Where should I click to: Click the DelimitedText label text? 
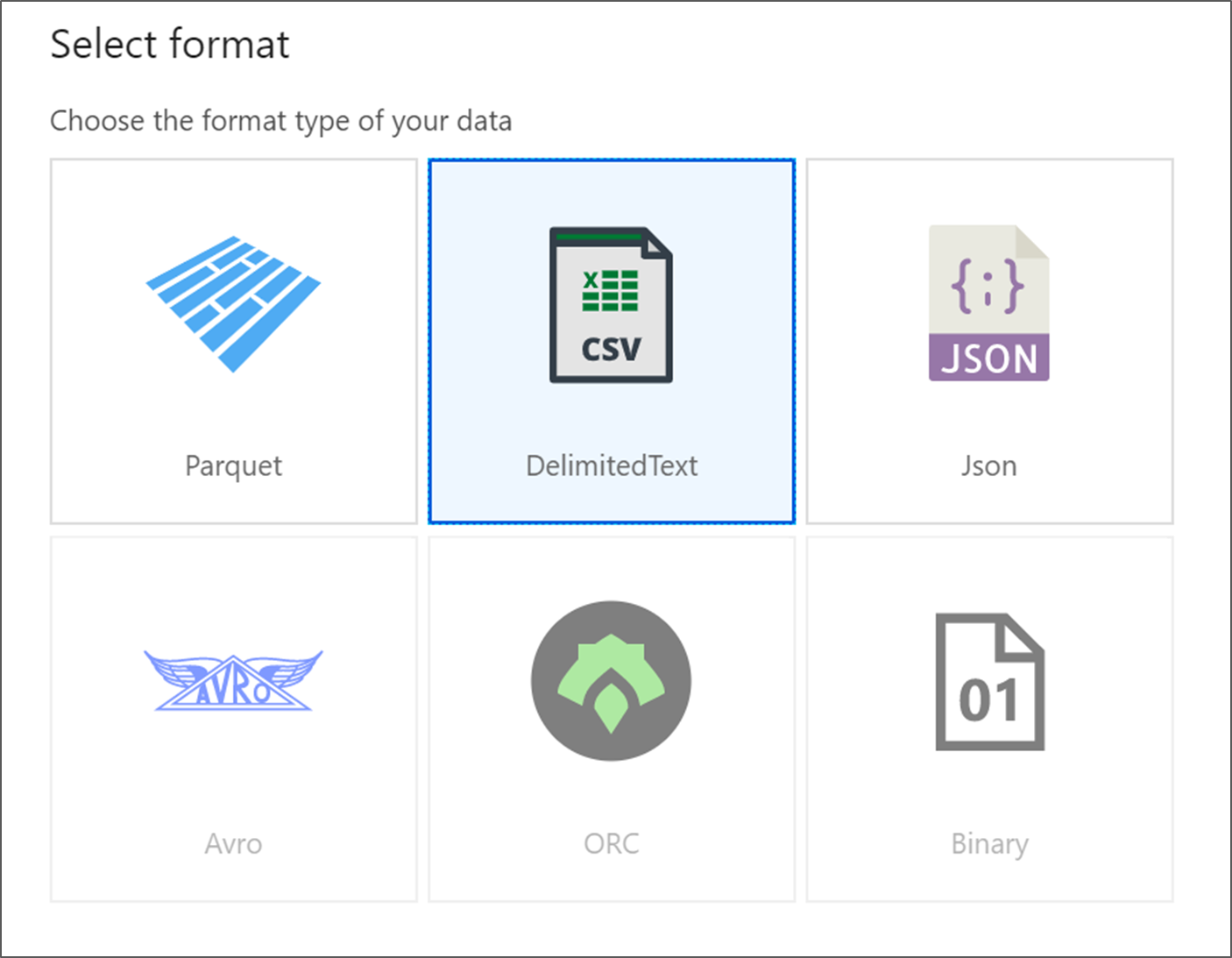611,465
